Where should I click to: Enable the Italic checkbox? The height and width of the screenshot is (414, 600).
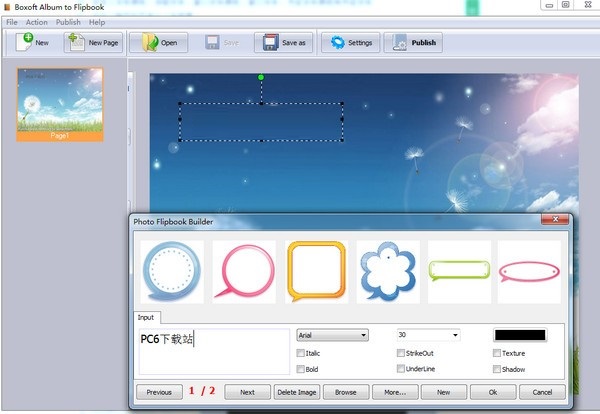(x=301, y=353)
